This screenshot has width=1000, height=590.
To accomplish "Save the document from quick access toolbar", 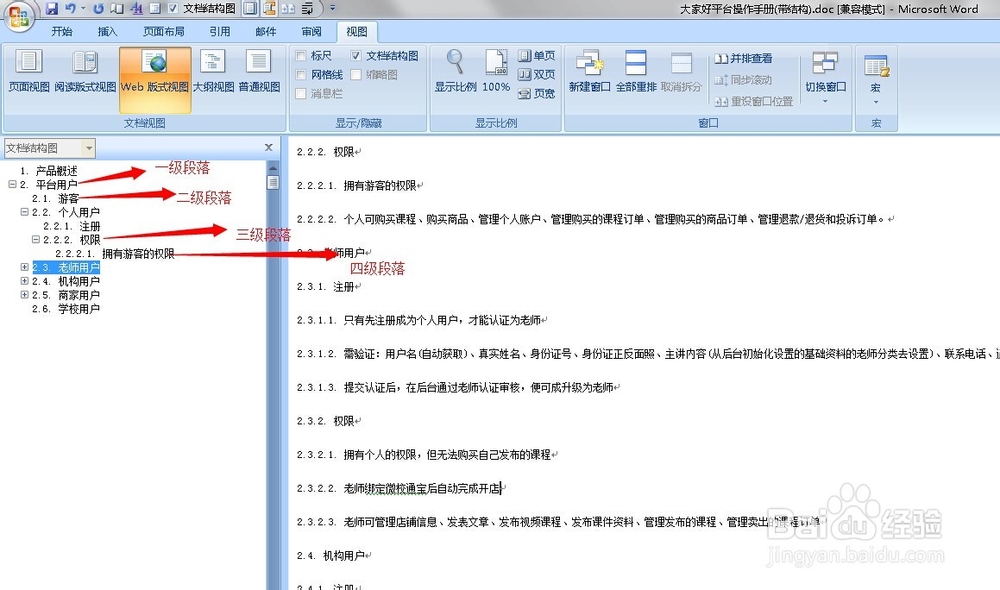I will click(52, 9).
